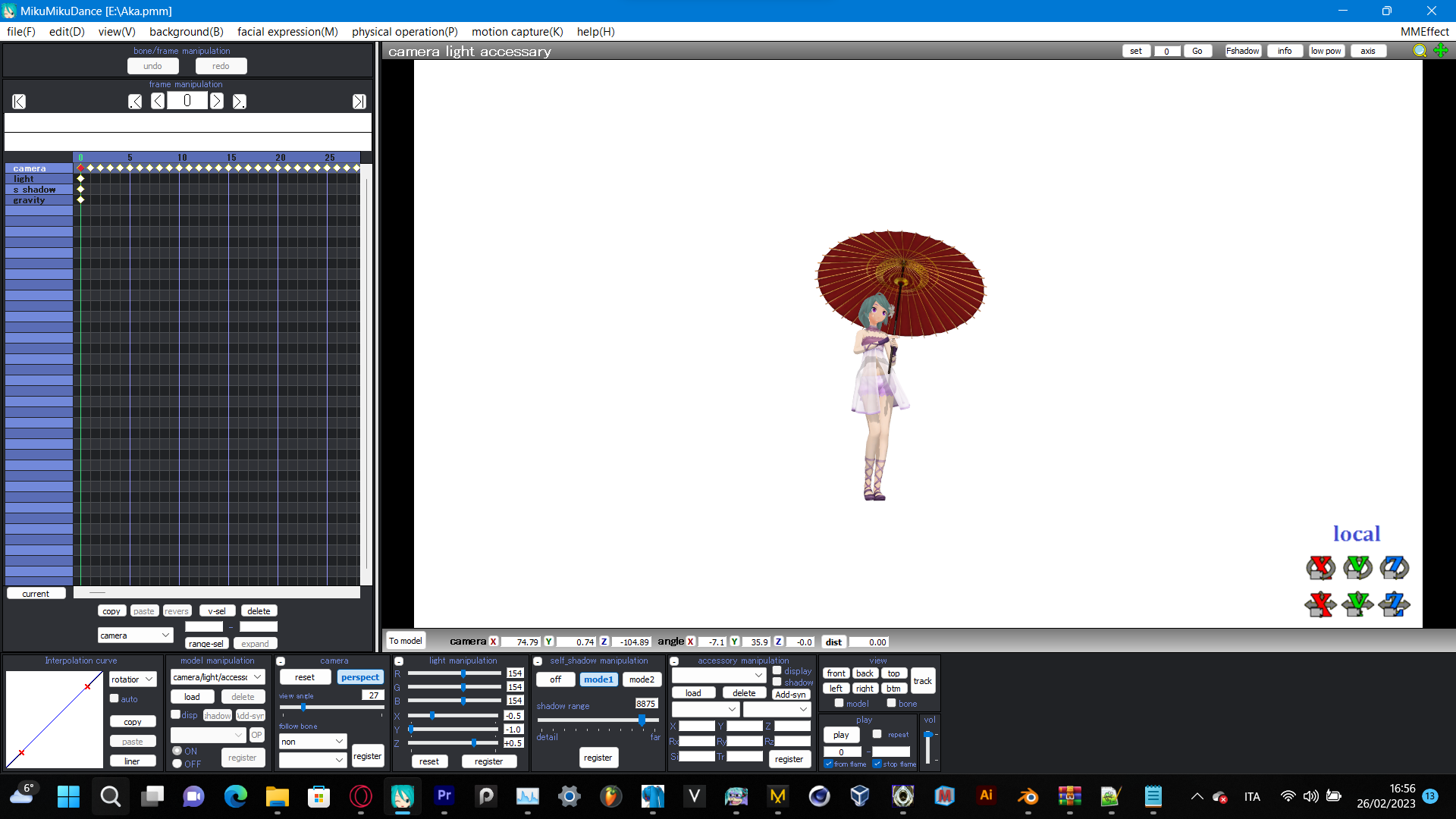Step forward one frame arrow
Image resolution: width=1456 pixels, height=819 pixels.
pyautogui.click(x=217, y=102)
